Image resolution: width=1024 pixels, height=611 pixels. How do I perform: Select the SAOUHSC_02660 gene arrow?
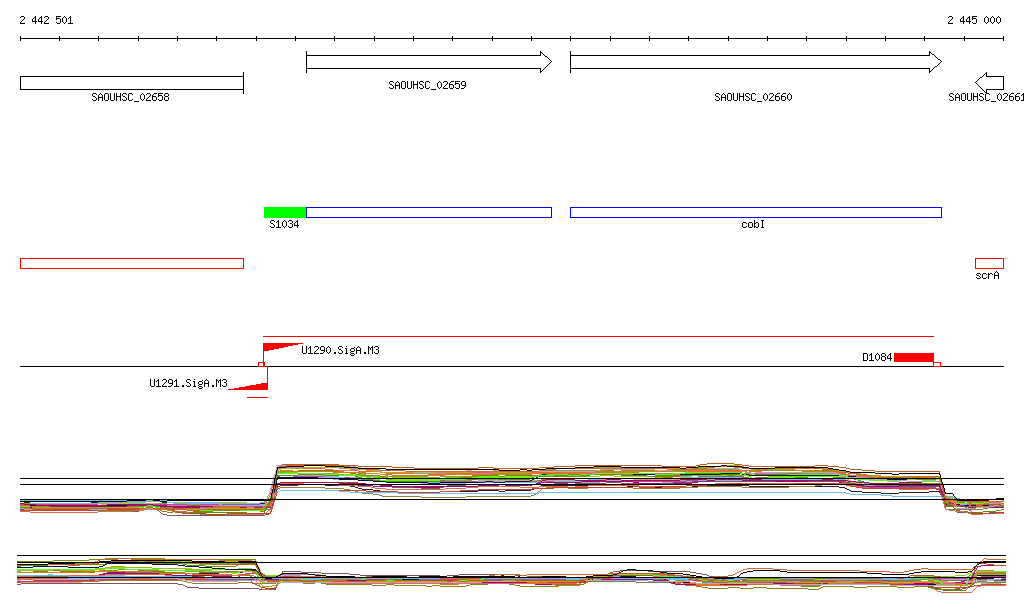(755, 62)
